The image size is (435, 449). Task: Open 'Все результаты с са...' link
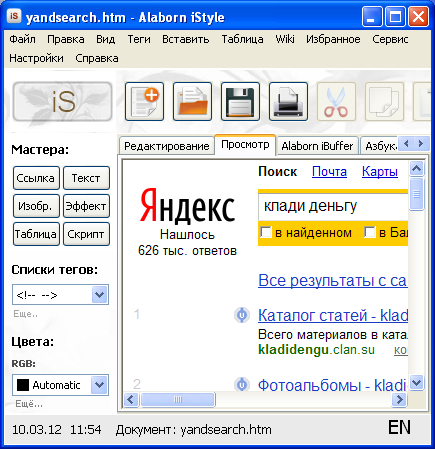(x=333, y=280)
